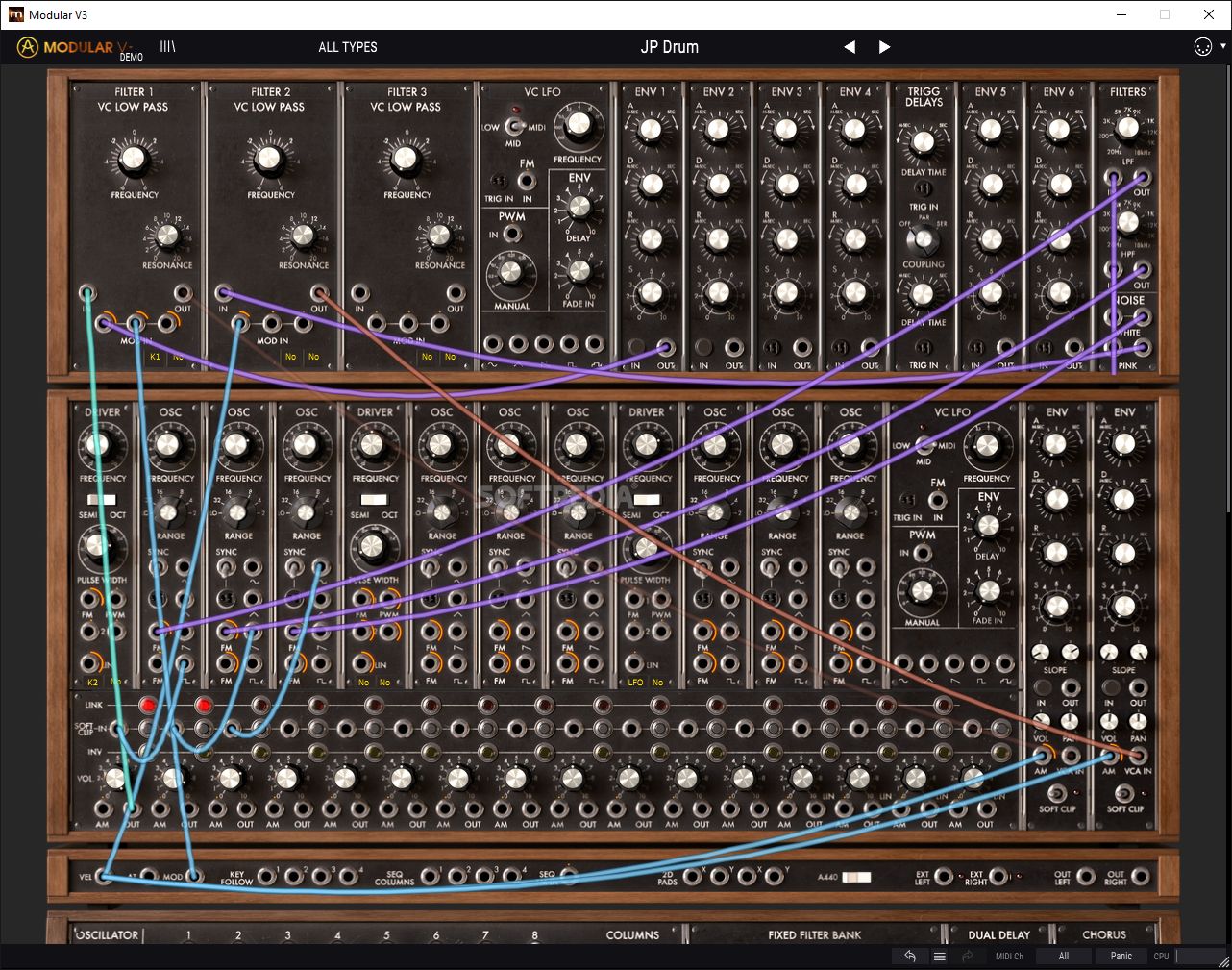Click the CHORUS section label
The image size is (1232, 970).
(x=1104, y=934)
